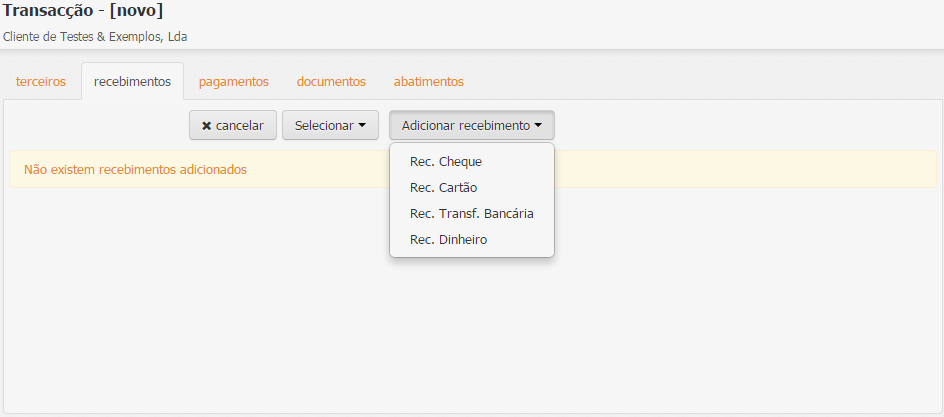Select the recebimentos tab

(132, 82)
